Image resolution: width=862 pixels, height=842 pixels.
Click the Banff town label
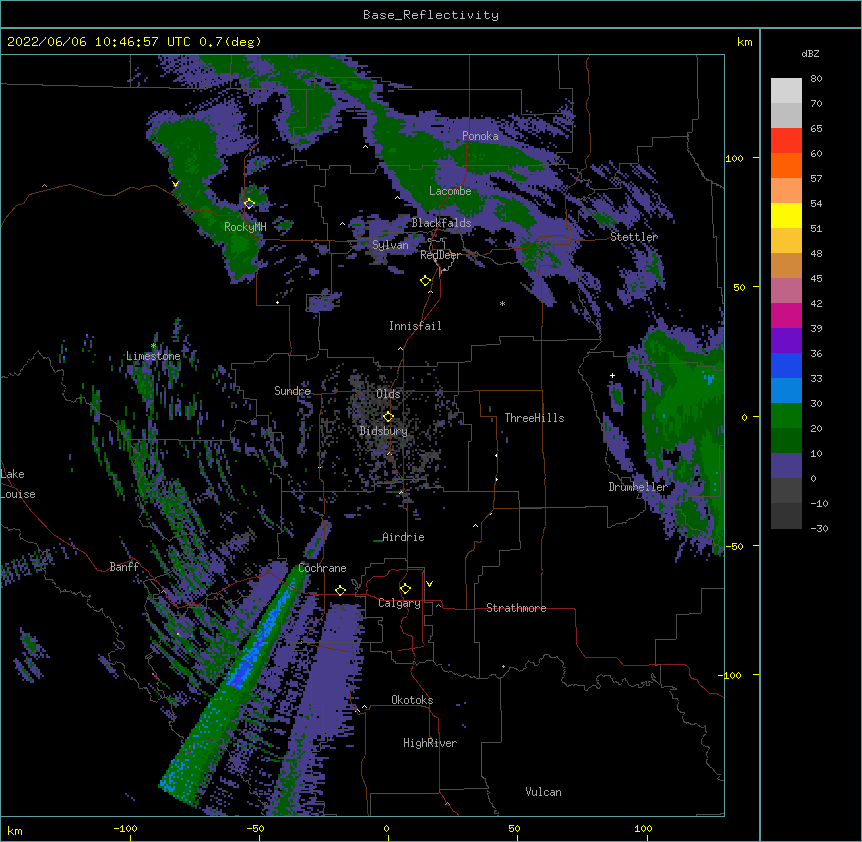124,567
